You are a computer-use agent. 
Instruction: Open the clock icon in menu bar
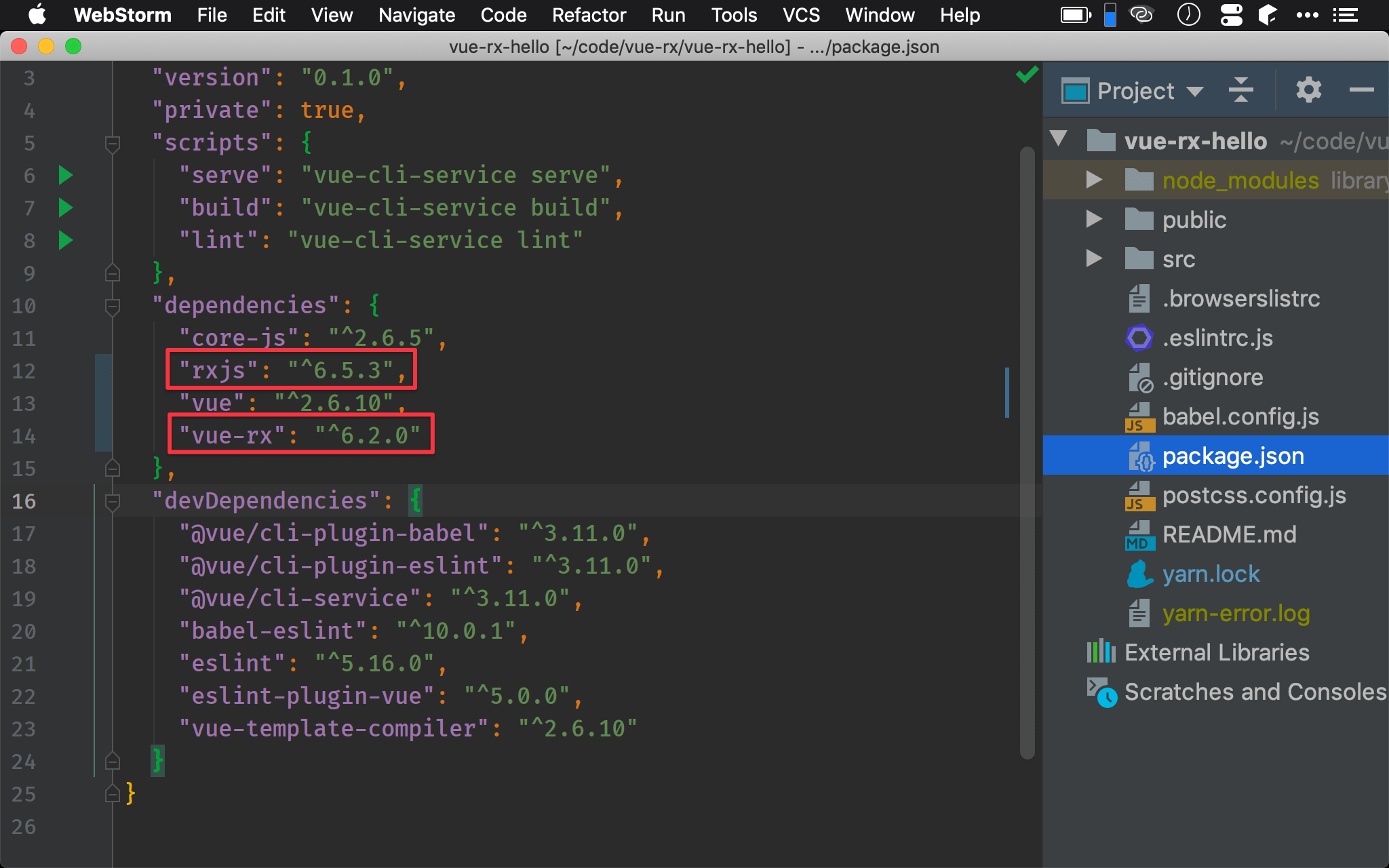1188,14
